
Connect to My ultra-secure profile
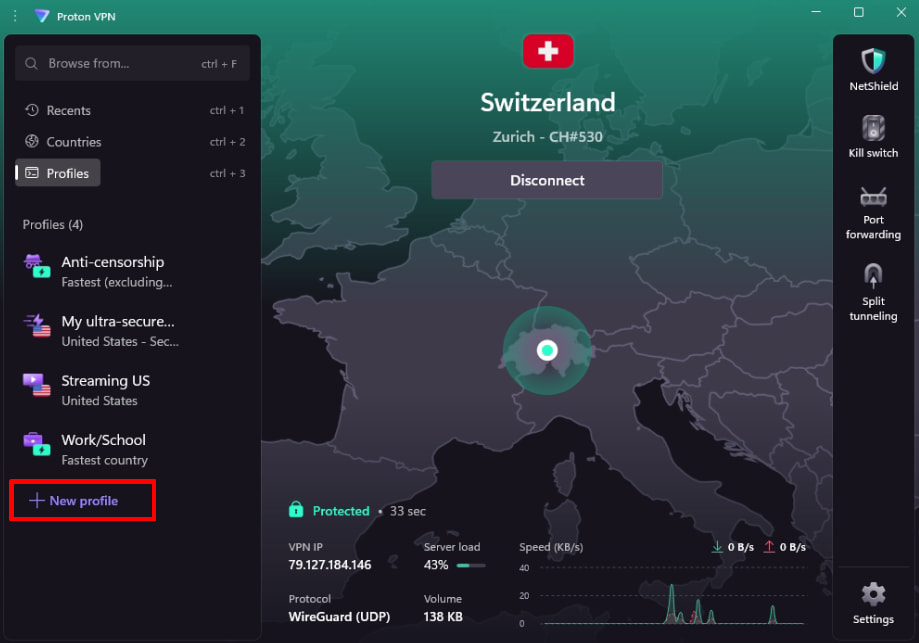(132, 331)
